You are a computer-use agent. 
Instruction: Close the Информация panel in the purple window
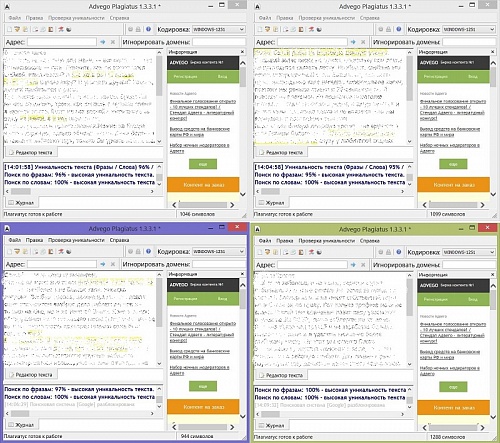[242, 274]
